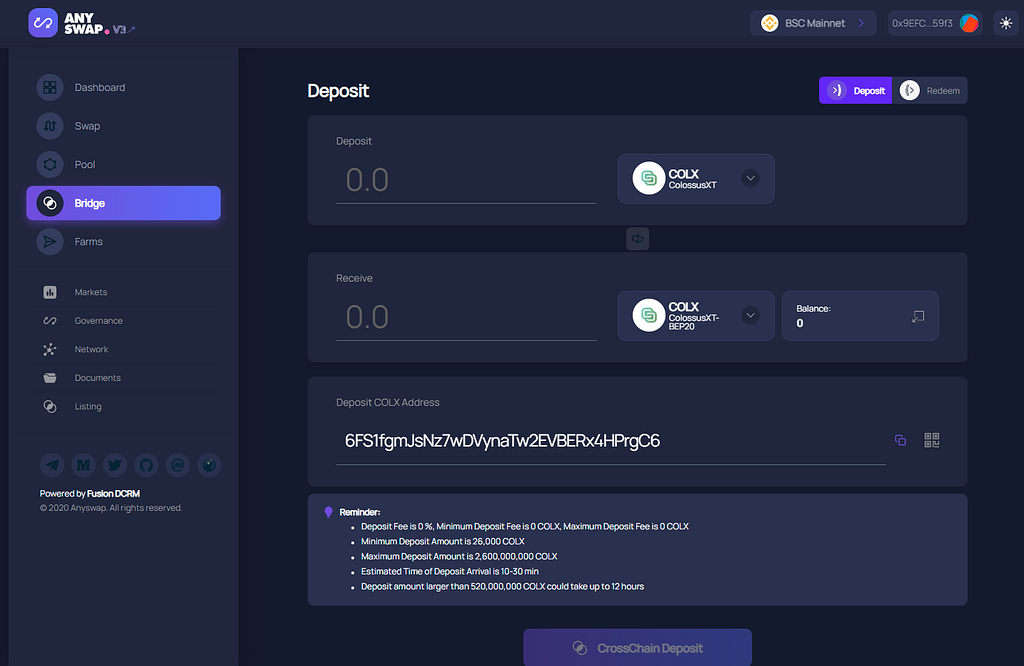Image resolution: width=1024 pixels, height=666 pixels.
Task: Open the Network link
Action: [91, 349]
